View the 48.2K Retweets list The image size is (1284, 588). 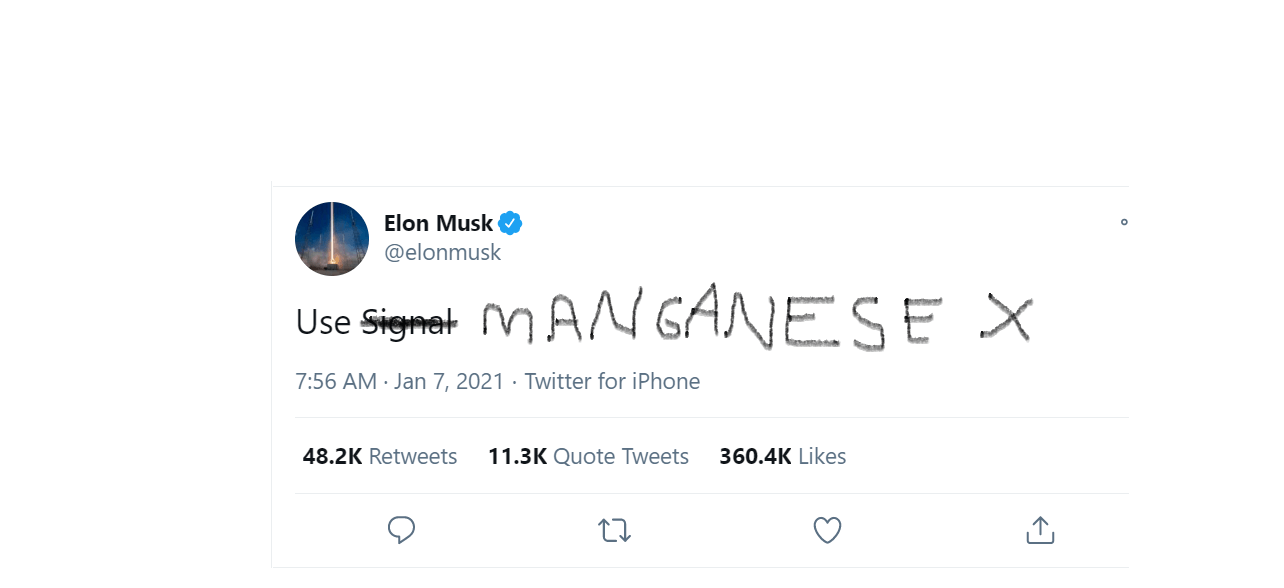[380, 457]
